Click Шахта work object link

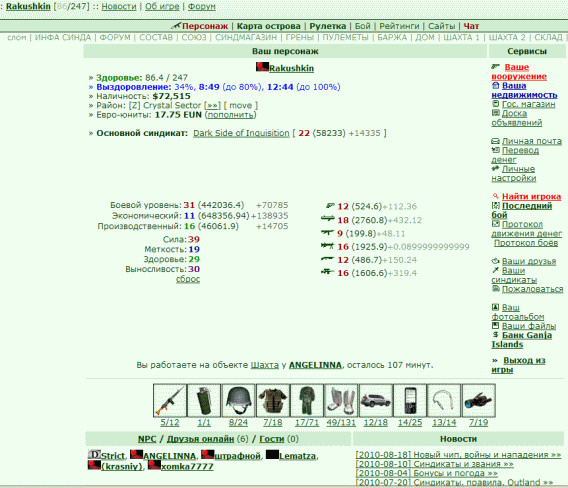[264, 365]
